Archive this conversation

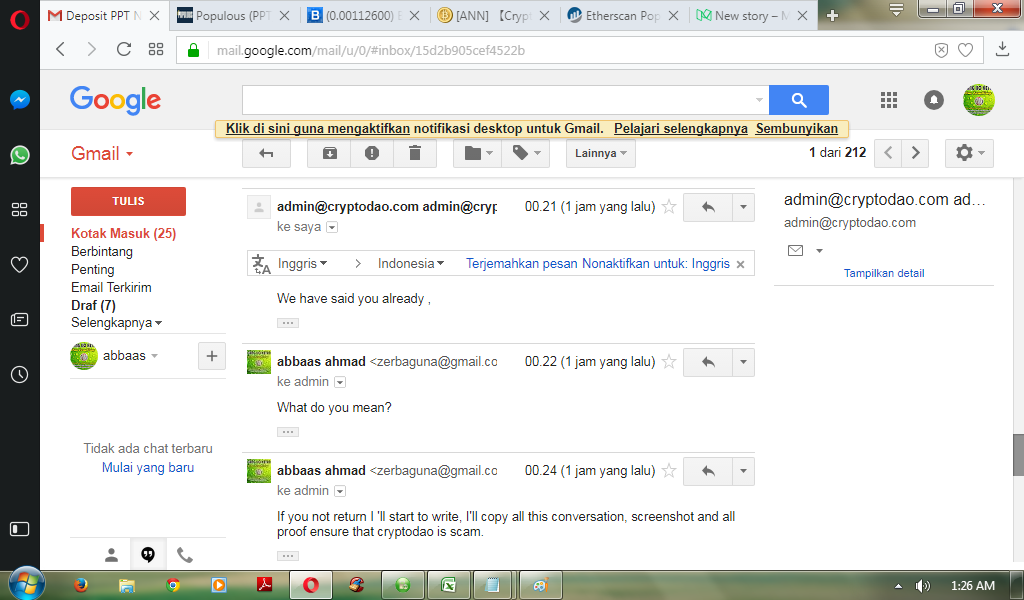[330, 153]
